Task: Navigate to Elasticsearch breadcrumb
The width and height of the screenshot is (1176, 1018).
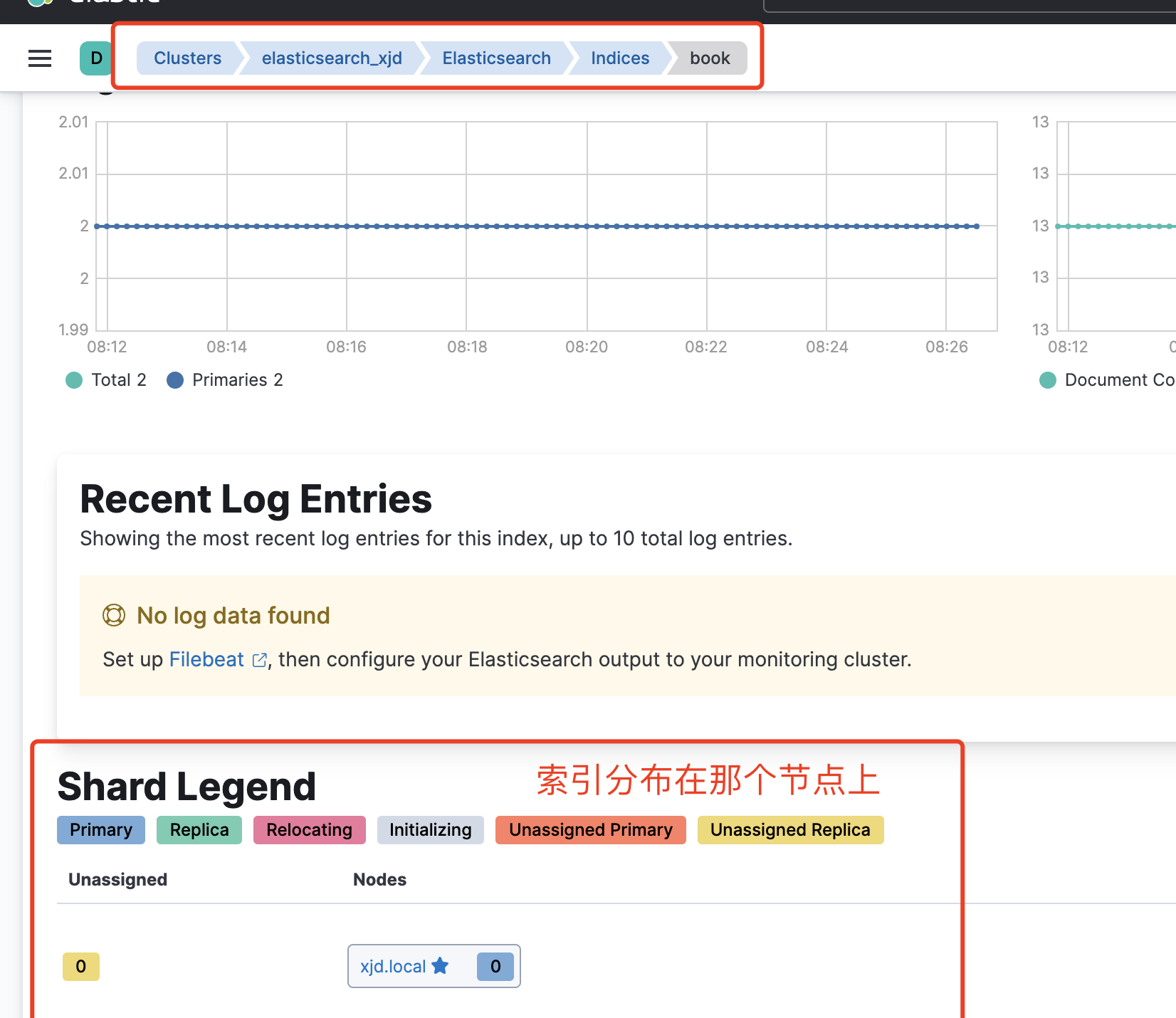Action: 496,58
